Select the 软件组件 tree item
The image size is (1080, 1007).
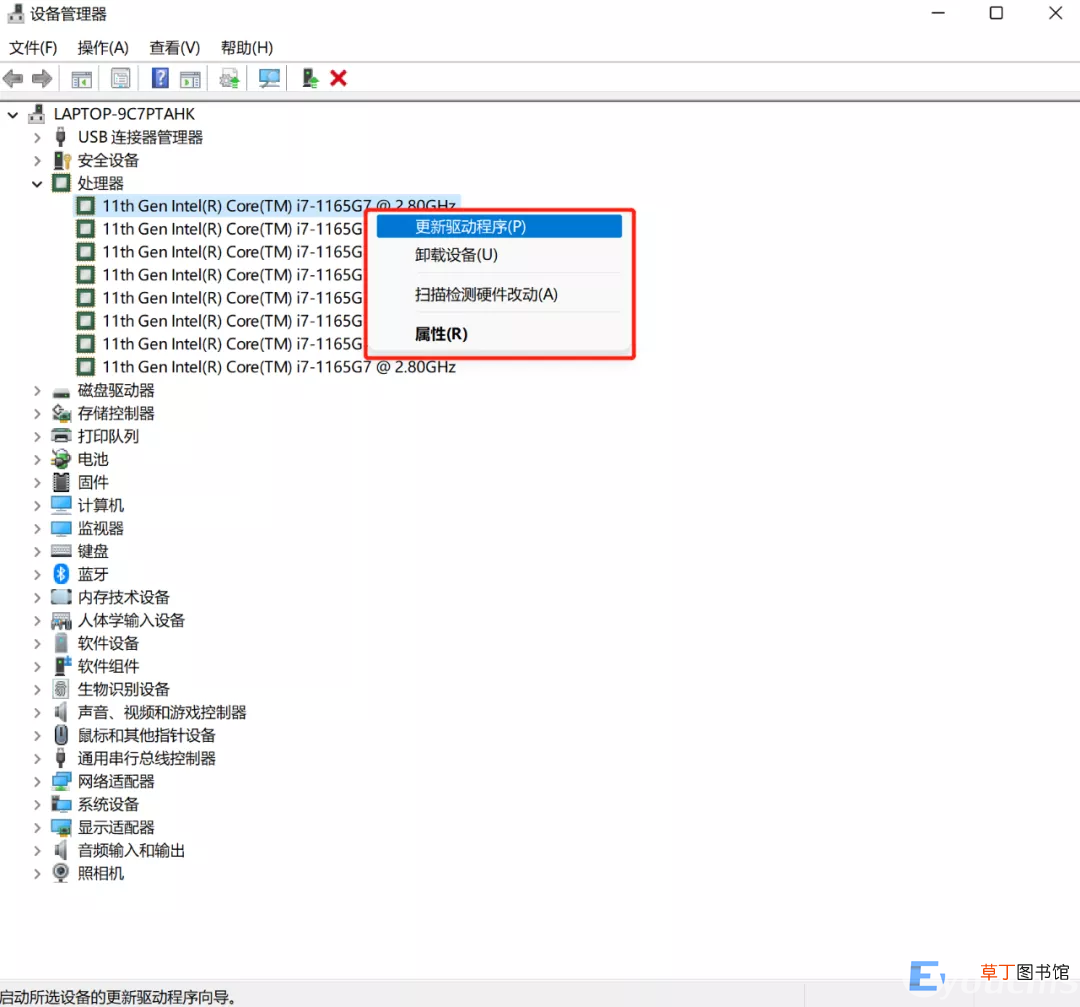point(108,666)
